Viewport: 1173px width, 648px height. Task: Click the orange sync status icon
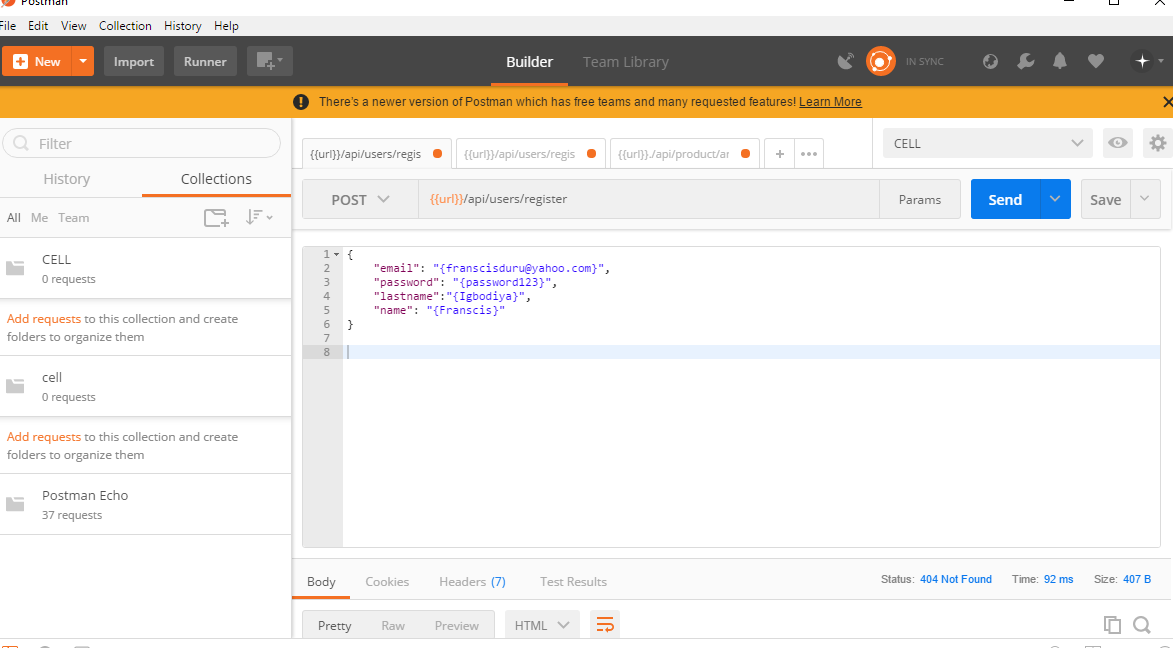click(x=880, y=61)
